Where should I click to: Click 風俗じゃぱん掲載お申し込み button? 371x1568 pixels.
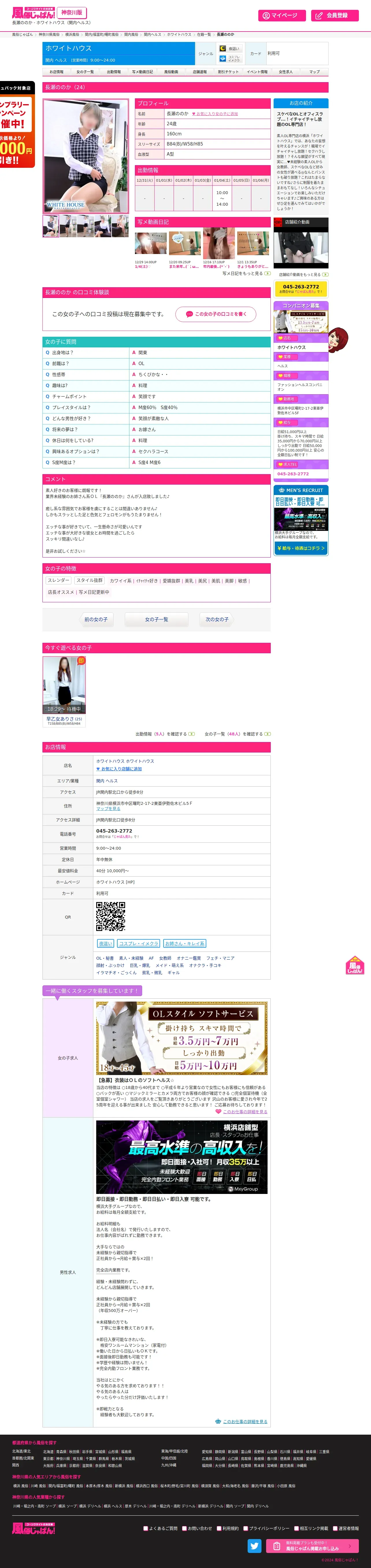coord(312,1546)
